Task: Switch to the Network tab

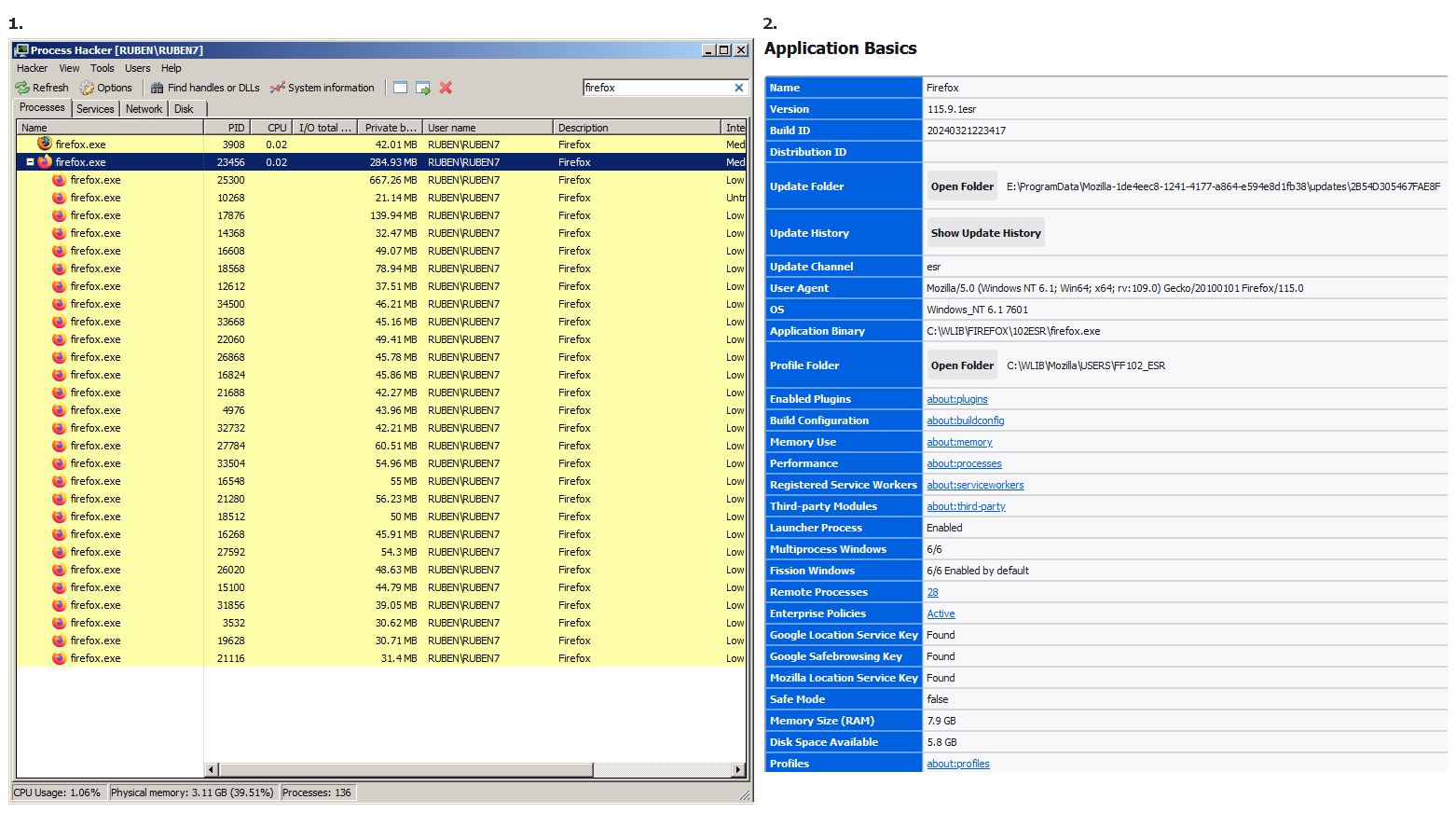Action: pos(144,109)
